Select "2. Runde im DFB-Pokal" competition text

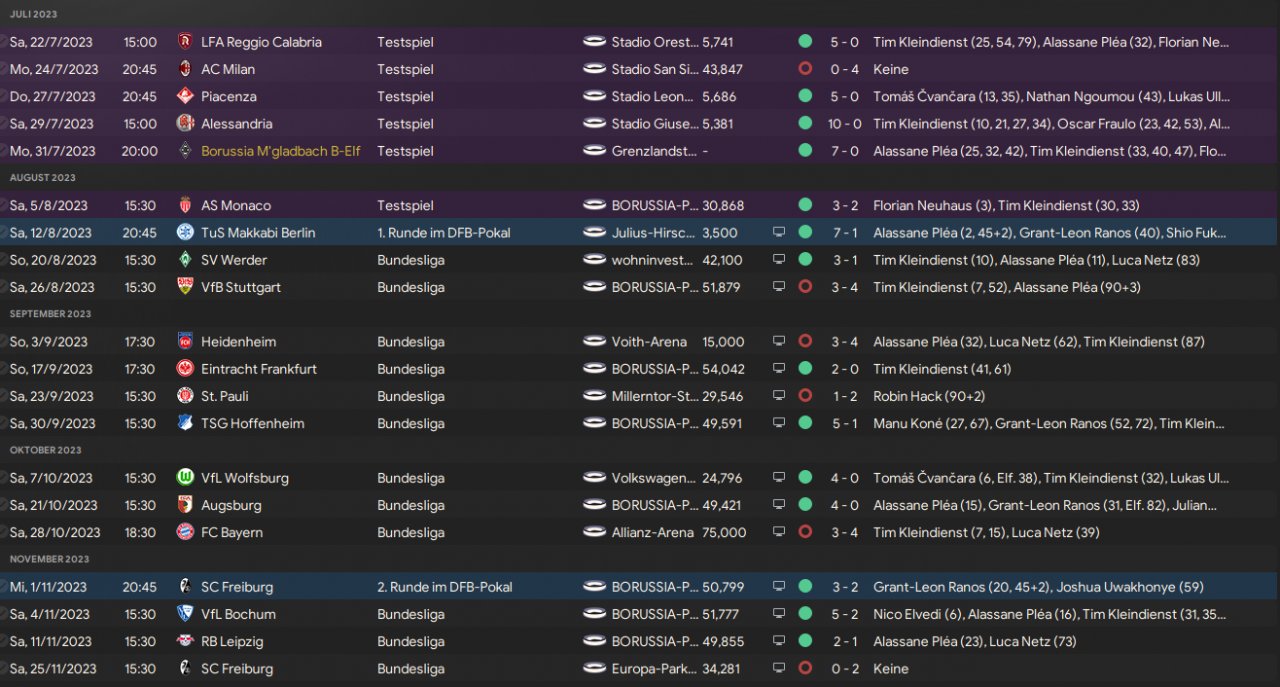click(x=444, y=587)
